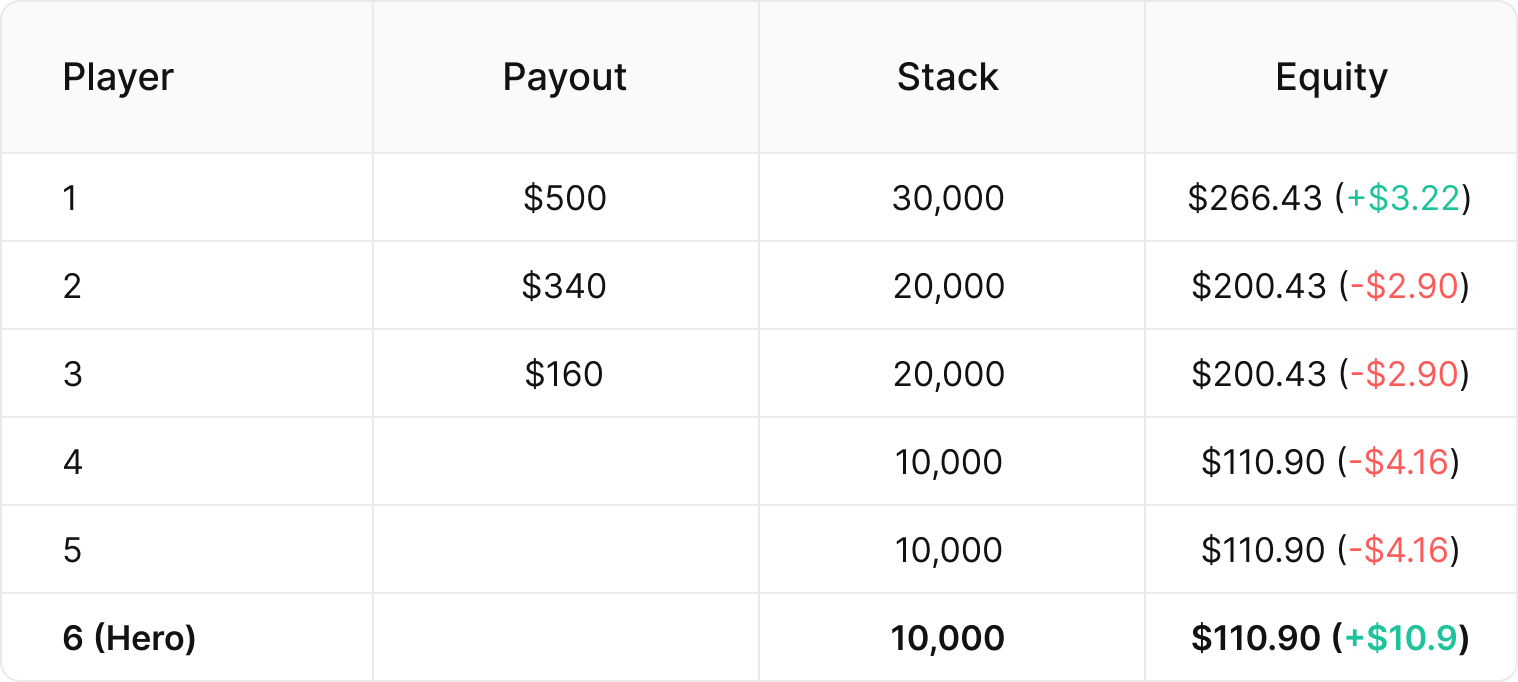Click the $266.43 equity value
Viewport: 1518px width, 682px height.
1255,198
